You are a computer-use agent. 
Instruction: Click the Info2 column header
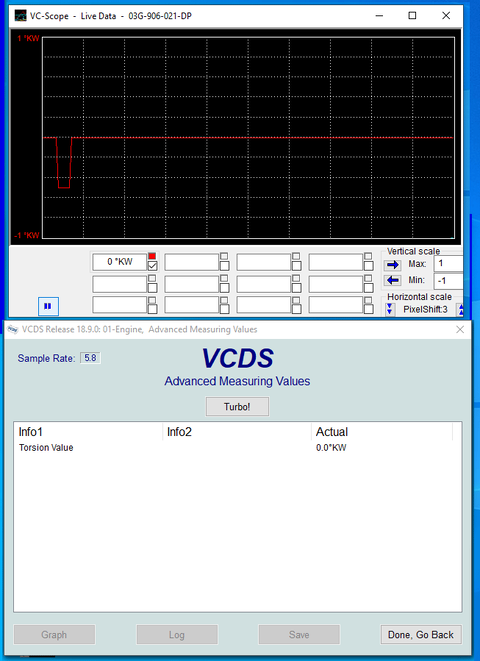[x=237, y=432]
